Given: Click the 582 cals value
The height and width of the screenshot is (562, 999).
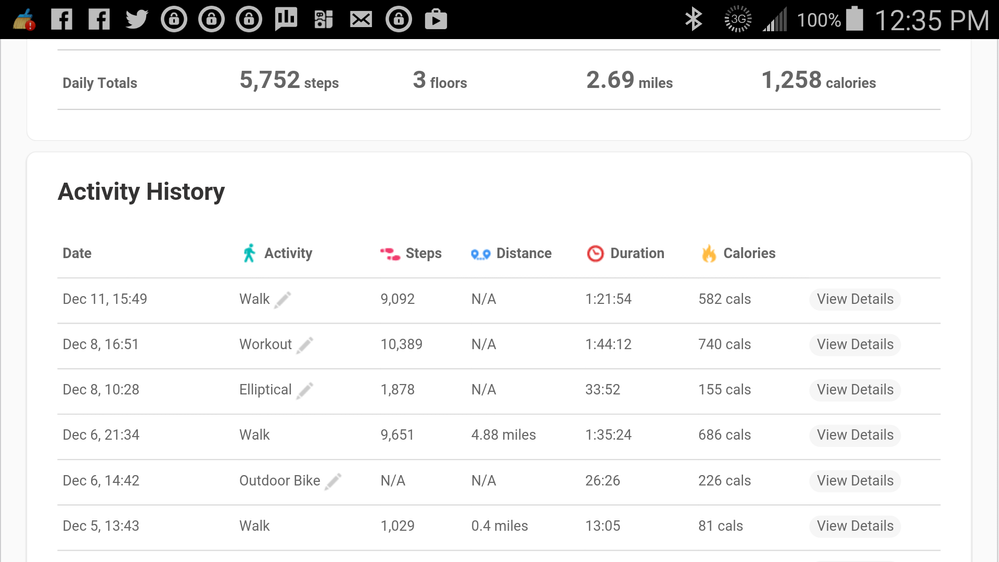Looking at the screenshot, I should point(724,299).
